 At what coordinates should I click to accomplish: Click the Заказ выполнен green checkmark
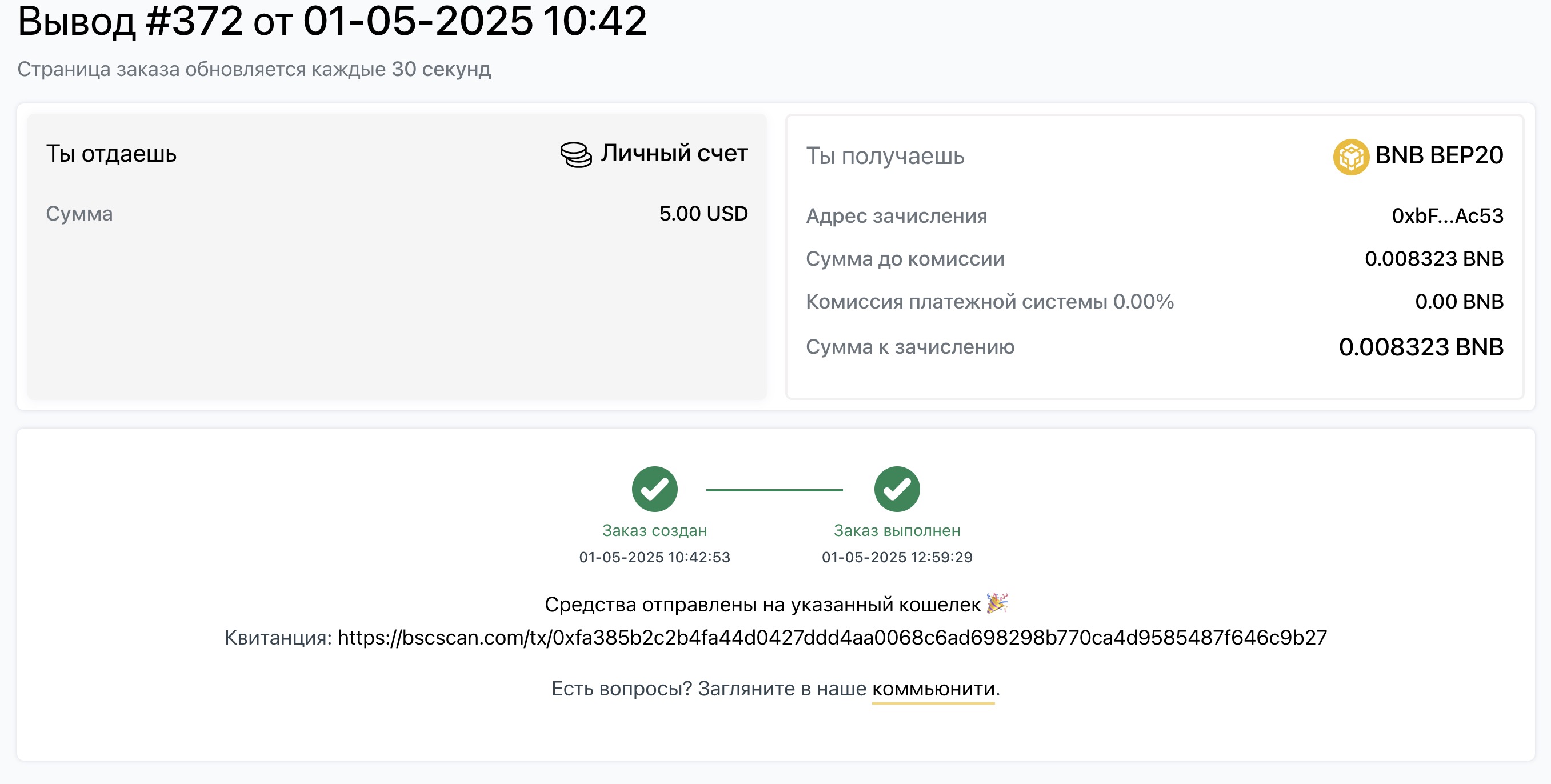(x=897, y=489)
